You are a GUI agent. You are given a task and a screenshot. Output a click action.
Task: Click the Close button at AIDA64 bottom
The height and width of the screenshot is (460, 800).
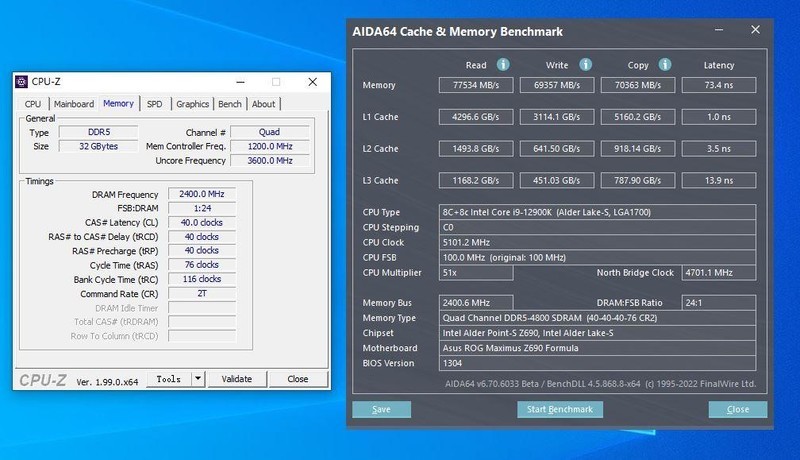[738, 409]
